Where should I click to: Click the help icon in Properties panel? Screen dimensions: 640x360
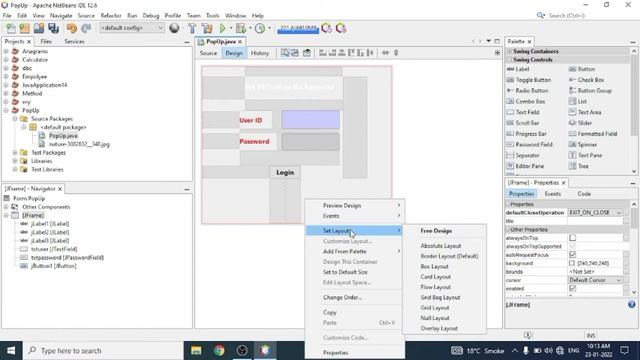[631, 304]
